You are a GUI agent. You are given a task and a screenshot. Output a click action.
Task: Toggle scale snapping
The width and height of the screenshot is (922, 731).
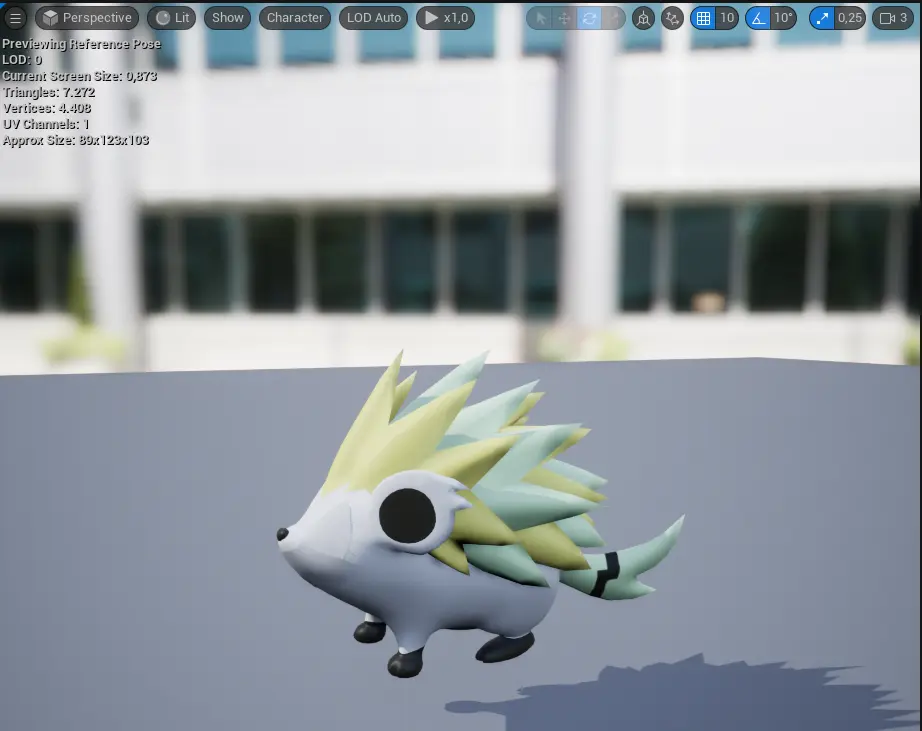822,19
